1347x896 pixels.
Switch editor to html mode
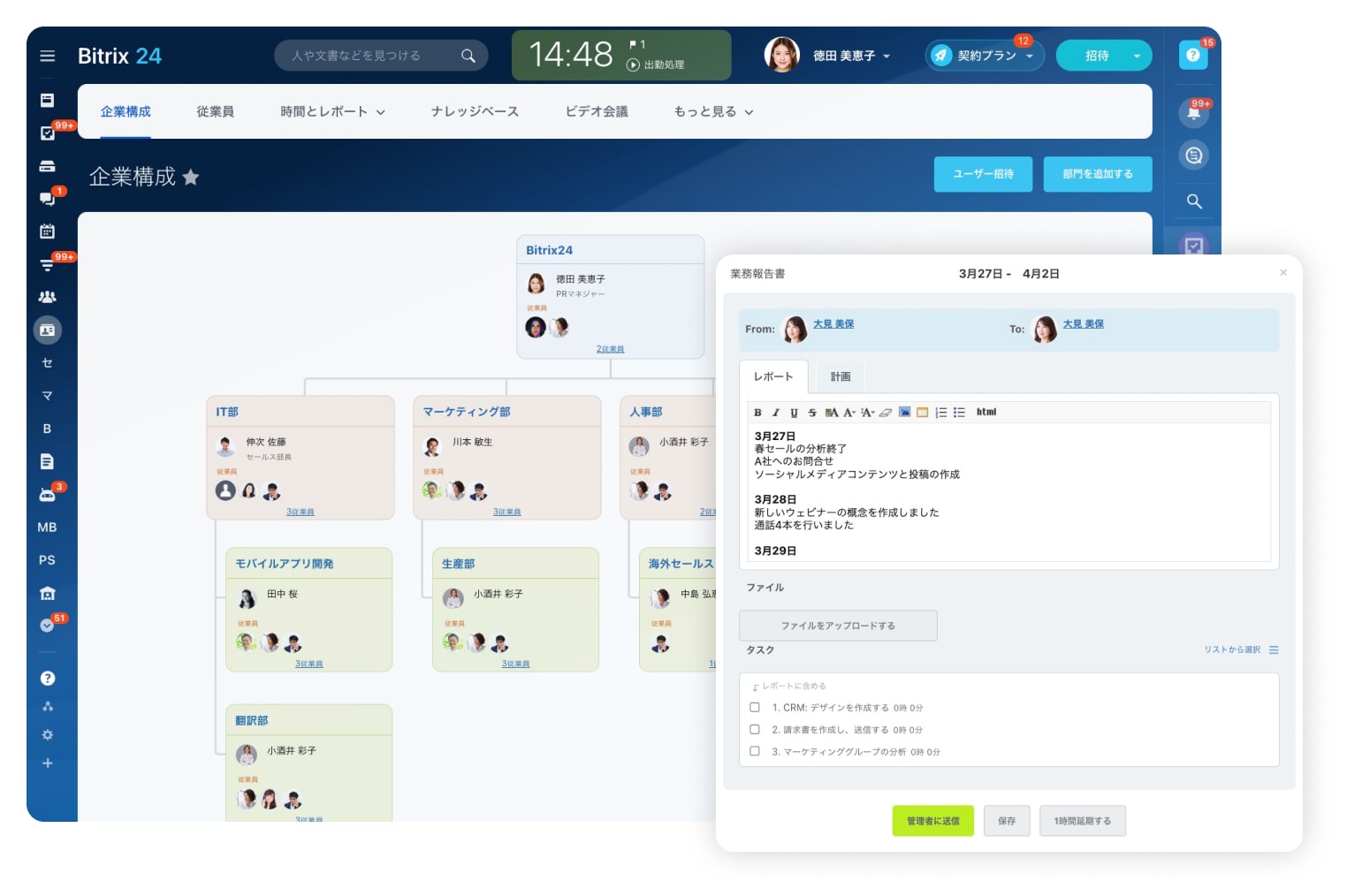[x=986, y=412]
